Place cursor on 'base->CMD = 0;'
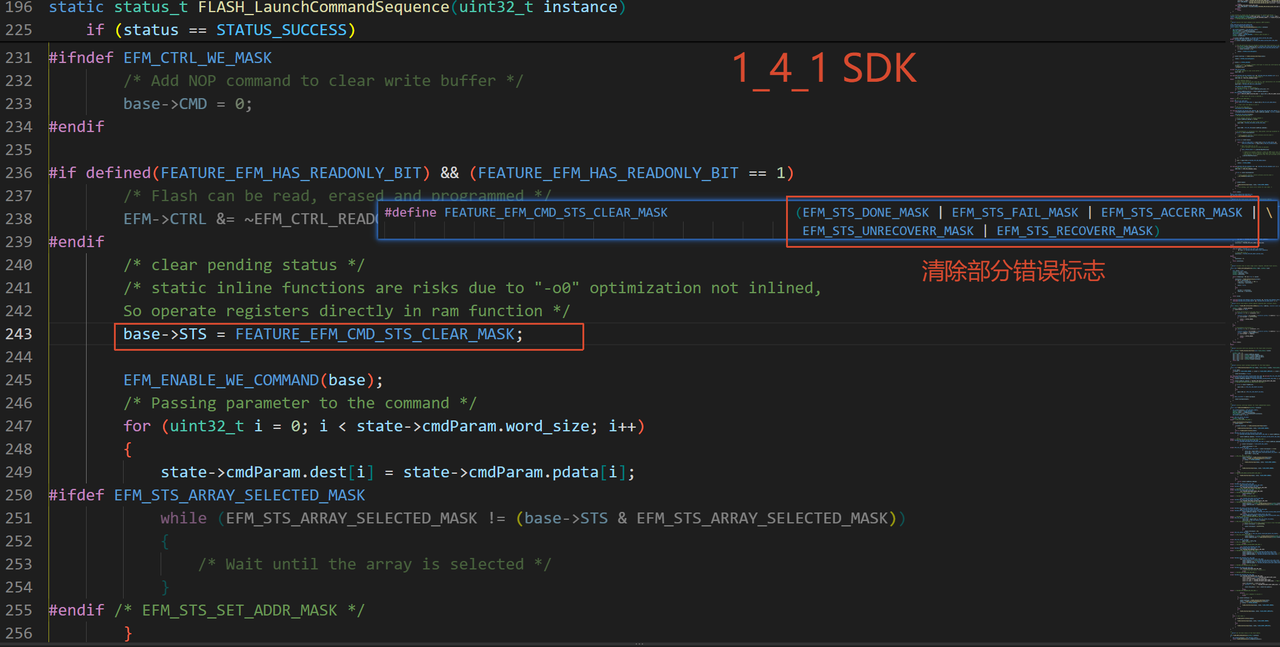1280x647 pixels. tap(188, 104)
